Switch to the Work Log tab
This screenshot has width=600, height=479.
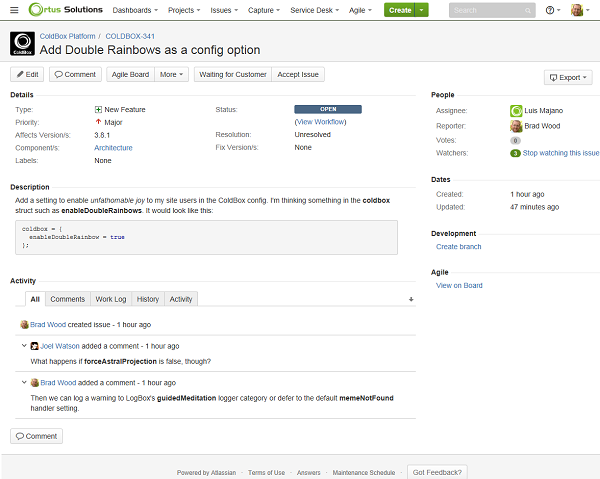click(x=110, y=299)
